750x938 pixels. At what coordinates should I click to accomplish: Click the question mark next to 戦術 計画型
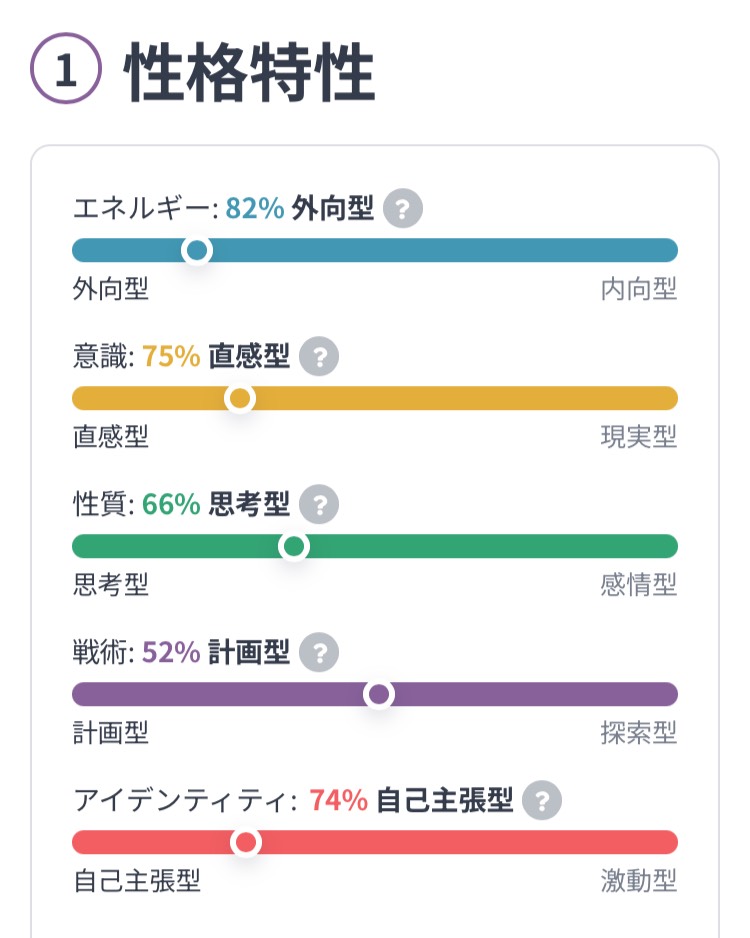(319, 653)
